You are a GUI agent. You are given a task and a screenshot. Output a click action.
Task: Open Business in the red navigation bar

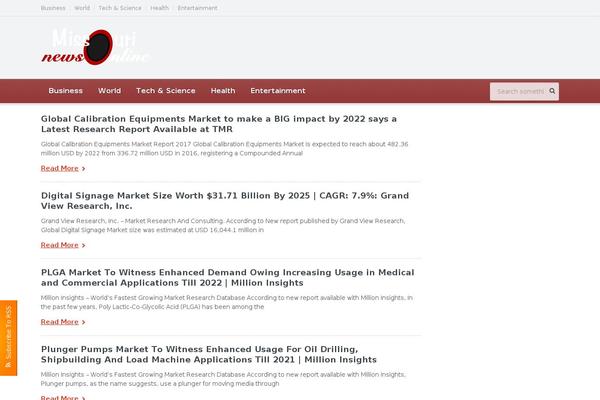pos(65,91)
